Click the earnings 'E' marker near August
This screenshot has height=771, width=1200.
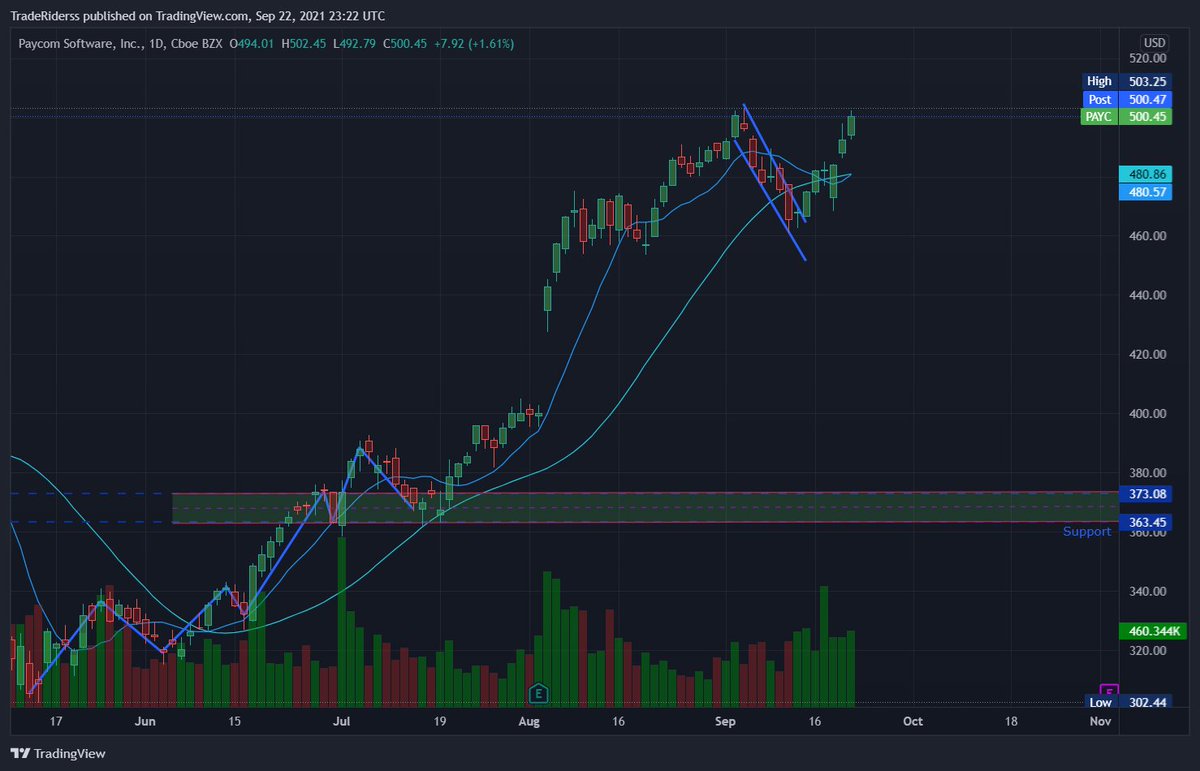pyautogui.click(x=539, y=693)
